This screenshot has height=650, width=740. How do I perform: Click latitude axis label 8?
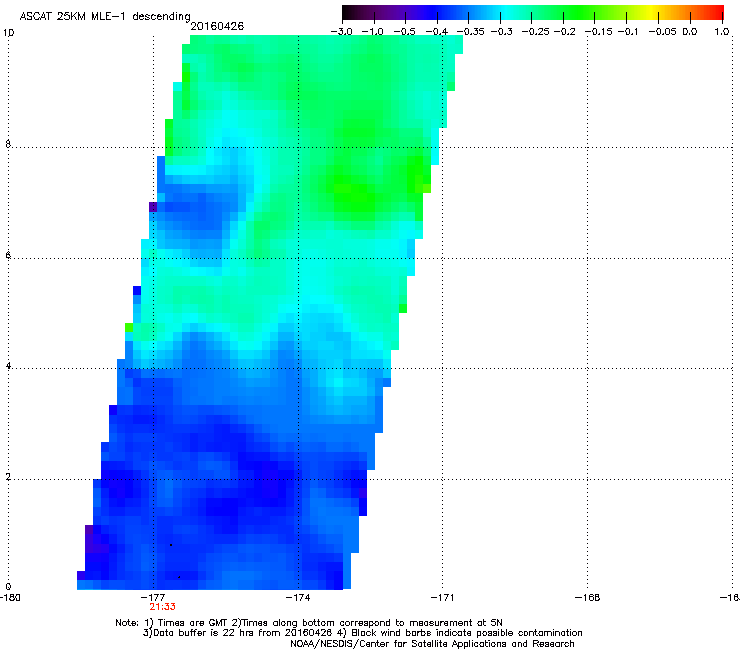pyautogui.click(x=8, y=144)
